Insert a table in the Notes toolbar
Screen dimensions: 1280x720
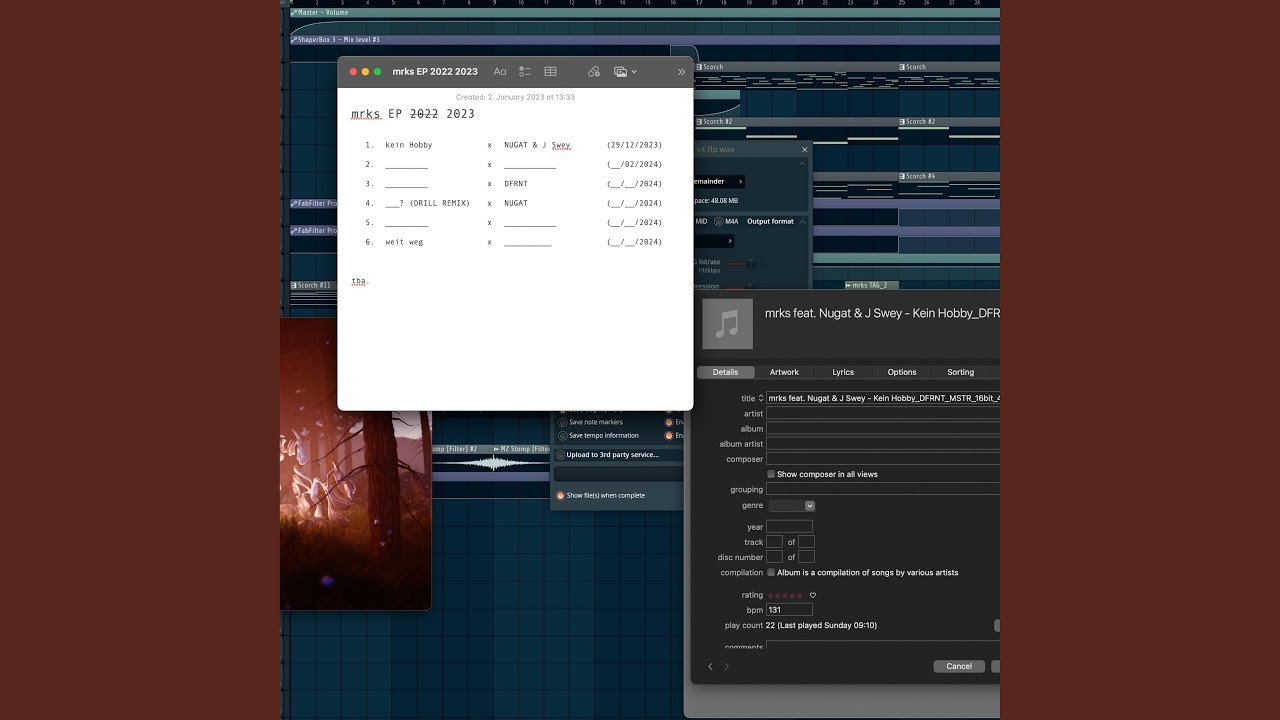550,72
